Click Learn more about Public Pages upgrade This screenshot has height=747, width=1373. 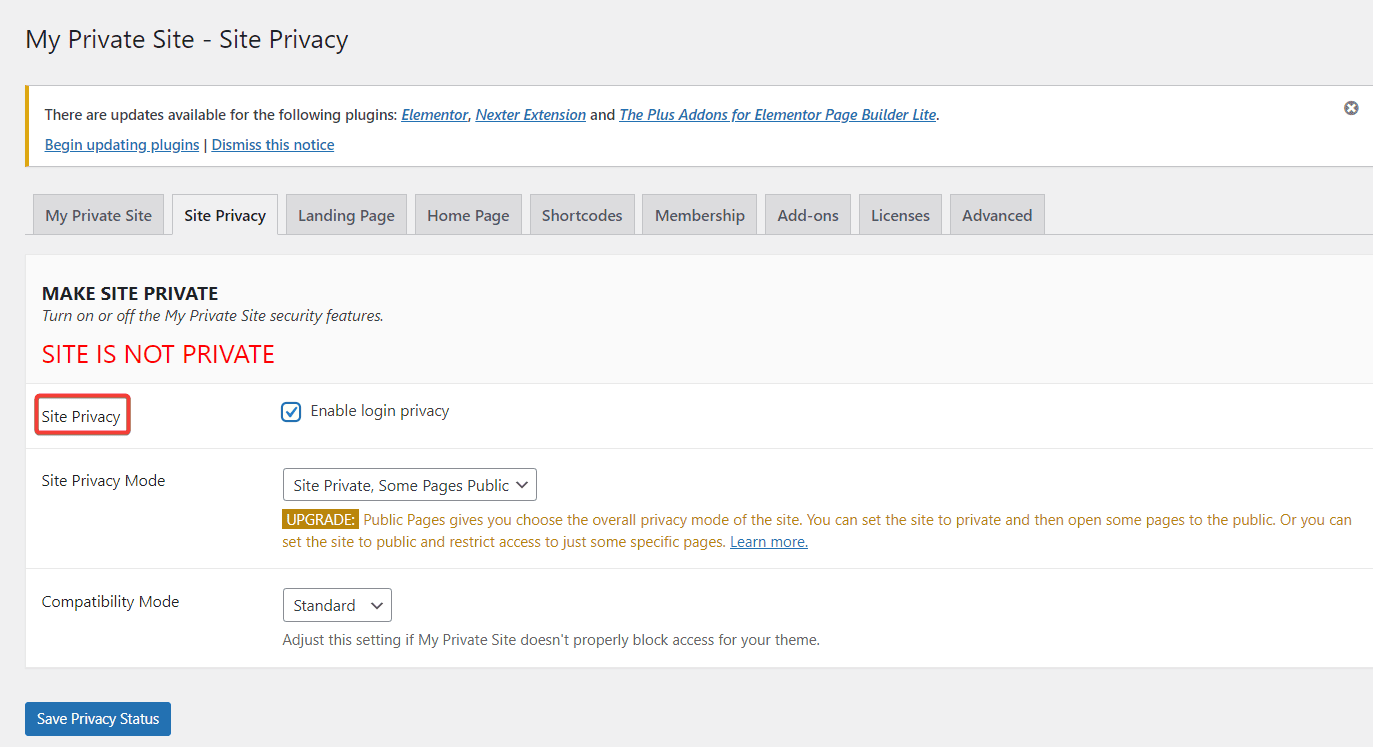click(x=768, y=541)
